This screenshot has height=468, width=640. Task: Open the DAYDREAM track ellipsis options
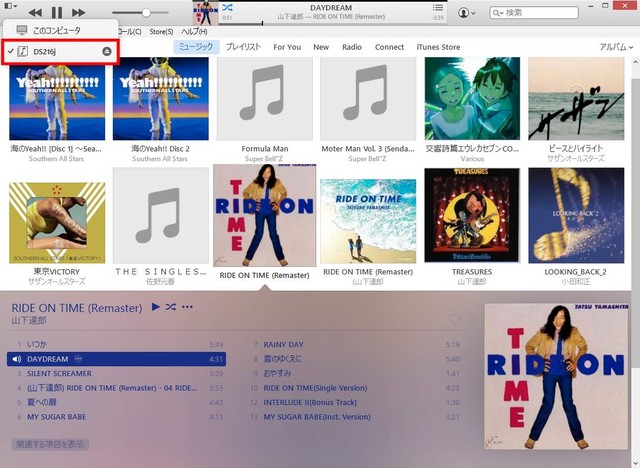78,359
